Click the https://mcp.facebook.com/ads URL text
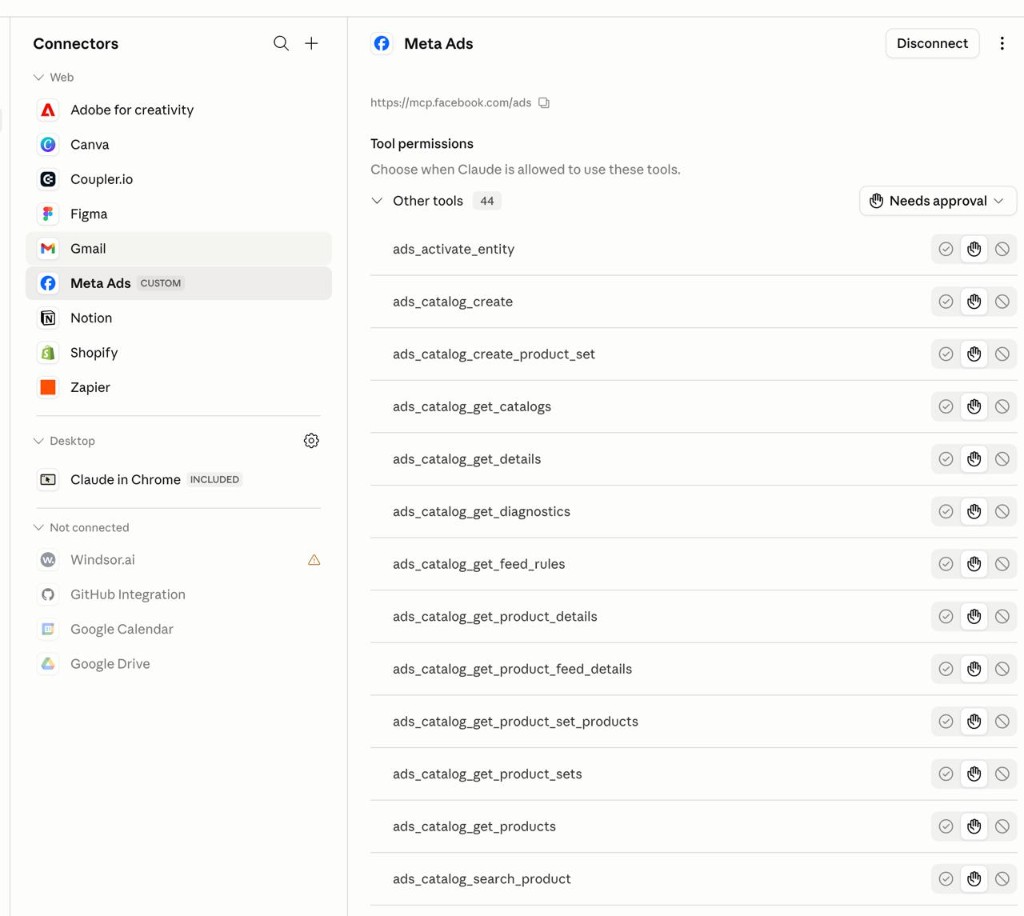 [451, 103]
